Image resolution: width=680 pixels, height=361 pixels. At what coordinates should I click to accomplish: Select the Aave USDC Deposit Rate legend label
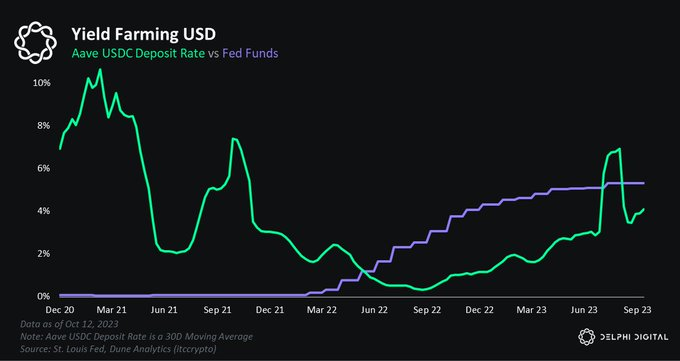(137, 54)
